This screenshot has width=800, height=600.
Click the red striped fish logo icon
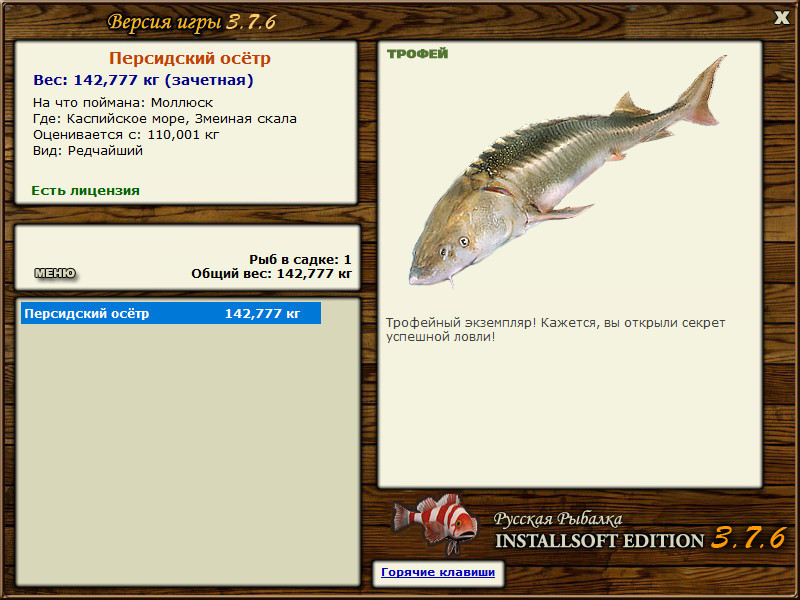click(435, 524)
